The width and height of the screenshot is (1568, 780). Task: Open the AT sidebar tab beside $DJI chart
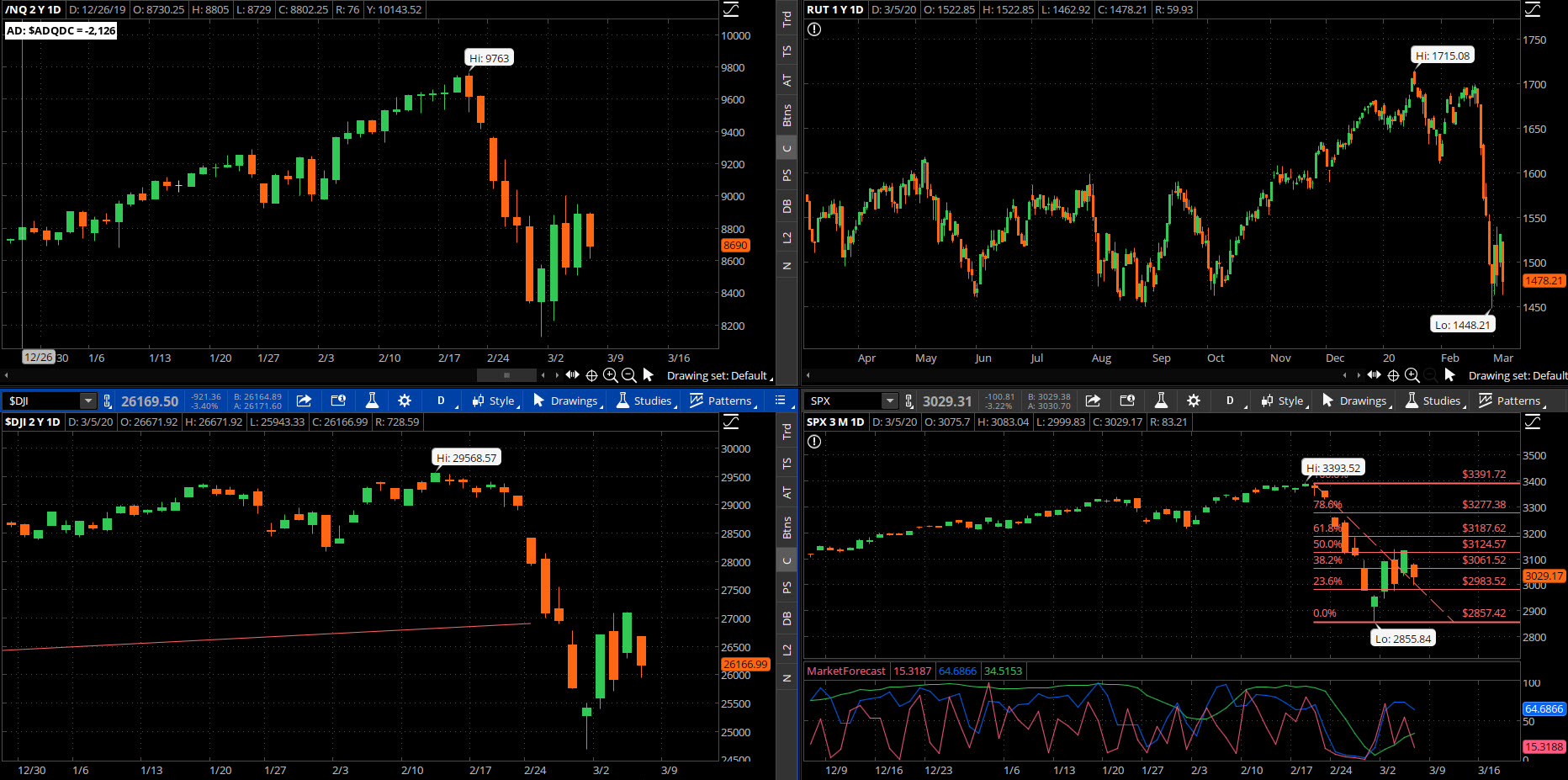click(787, 492)
